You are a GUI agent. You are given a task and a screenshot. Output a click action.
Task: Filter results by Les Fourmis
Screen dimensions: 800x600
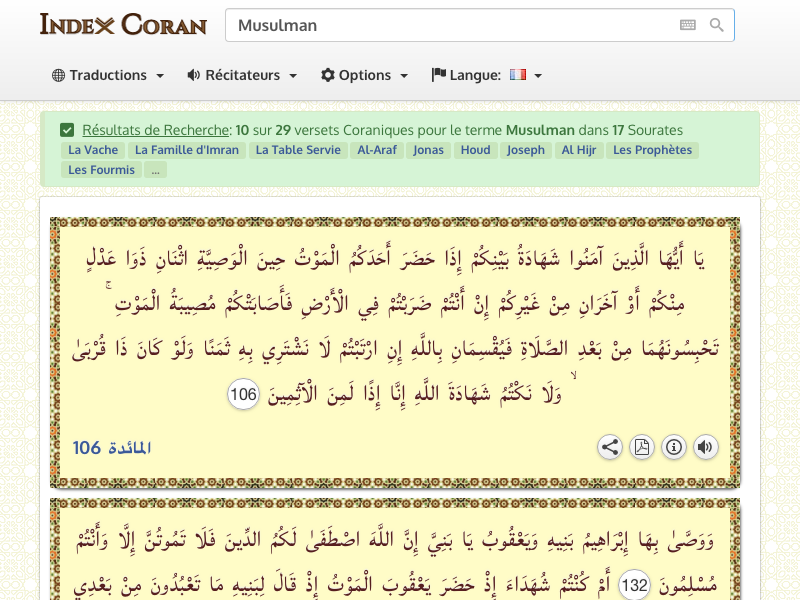tap(102, 170)
